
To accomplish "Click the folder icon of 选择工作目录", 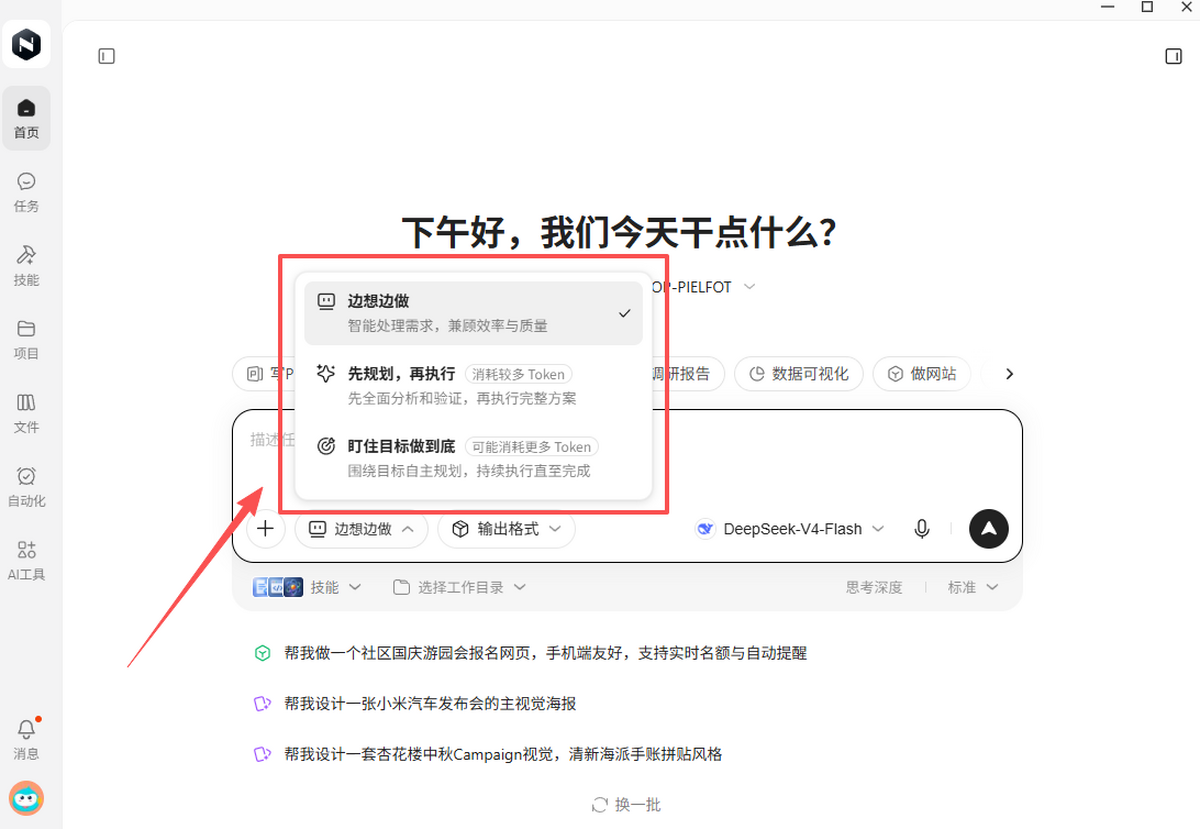I will [x=401, y=588].
